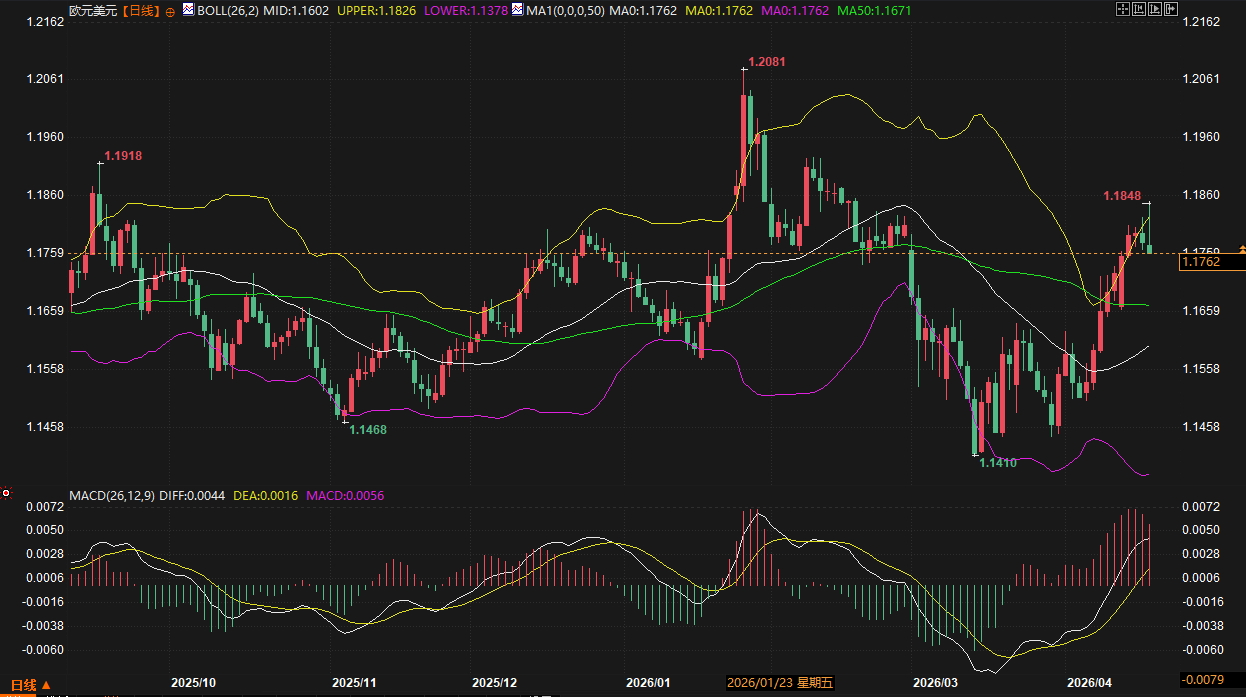Click the 1.1410 low price label

click(997, 463)
